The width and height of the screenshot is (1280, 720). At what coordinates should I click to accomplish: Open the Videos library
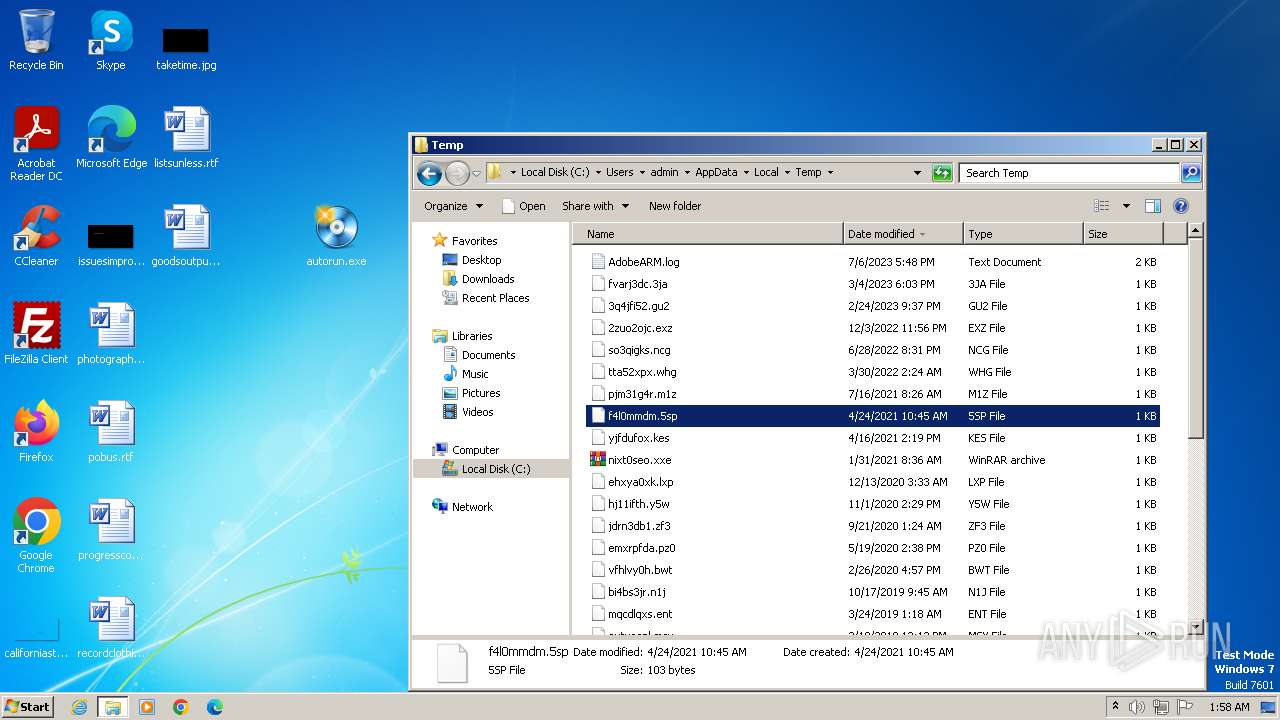coord(477,412)
